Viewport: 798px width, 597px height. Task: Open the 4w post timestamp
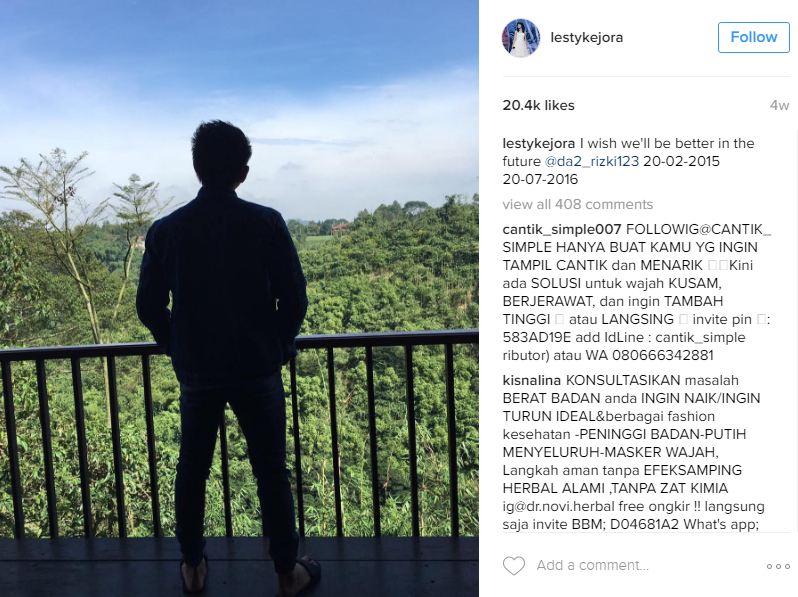779,105
